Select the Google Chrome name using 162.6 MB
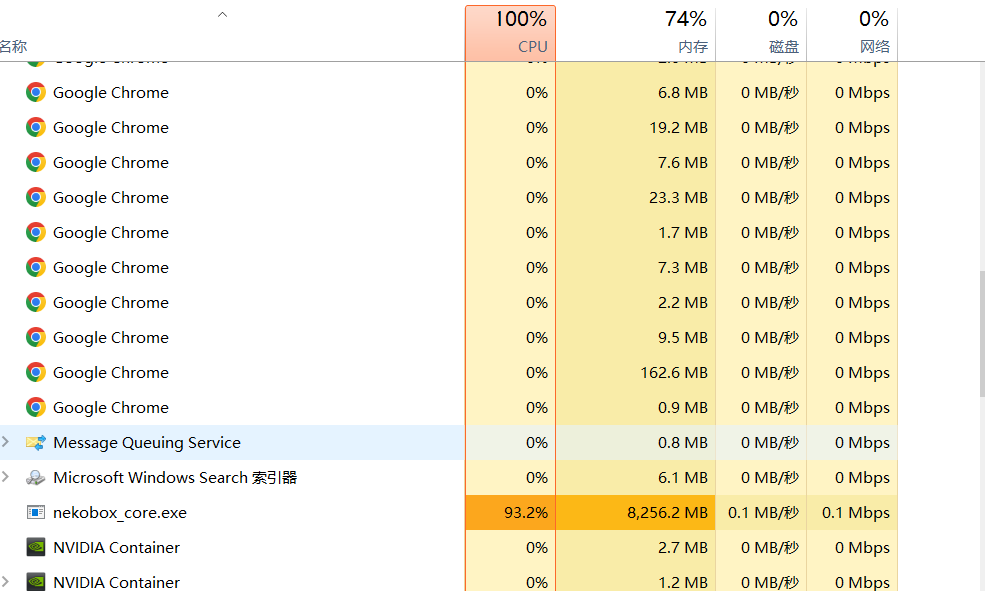 [x=111, y=372]
